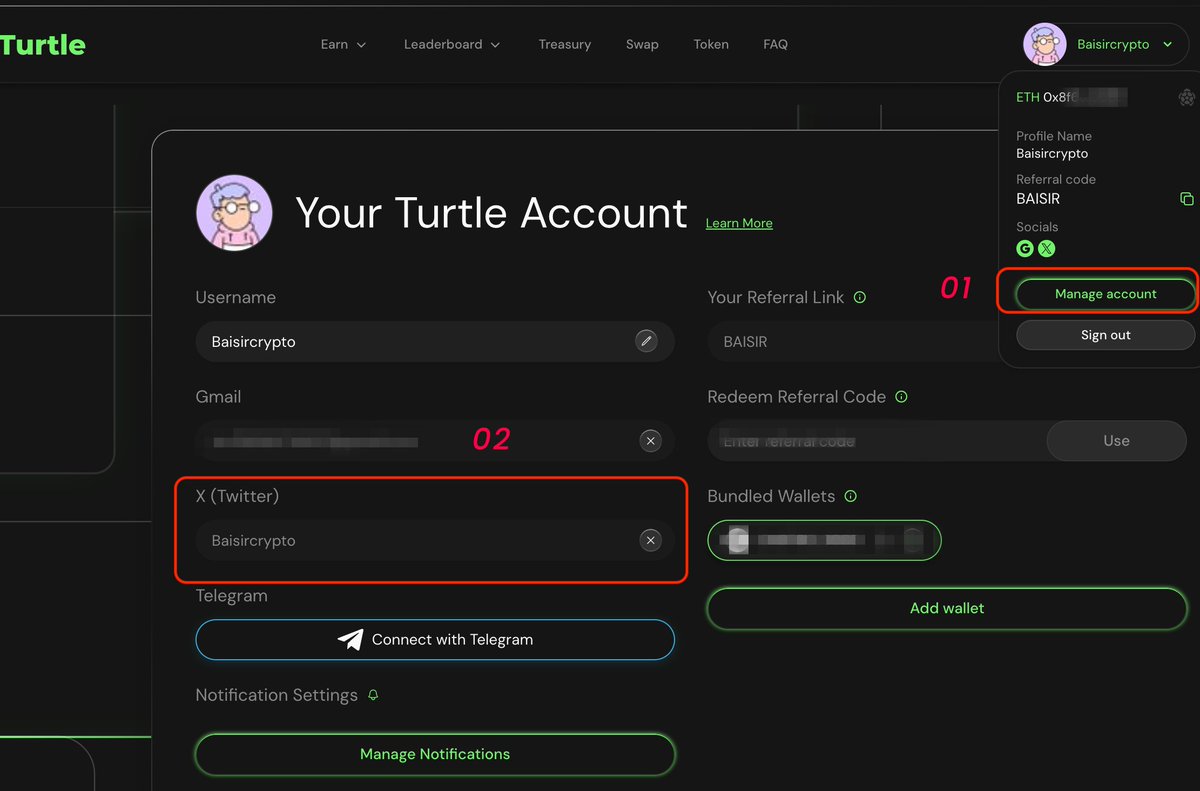Click the X social icon in dropdown
1200x791 pixels.
[1046, 249]
